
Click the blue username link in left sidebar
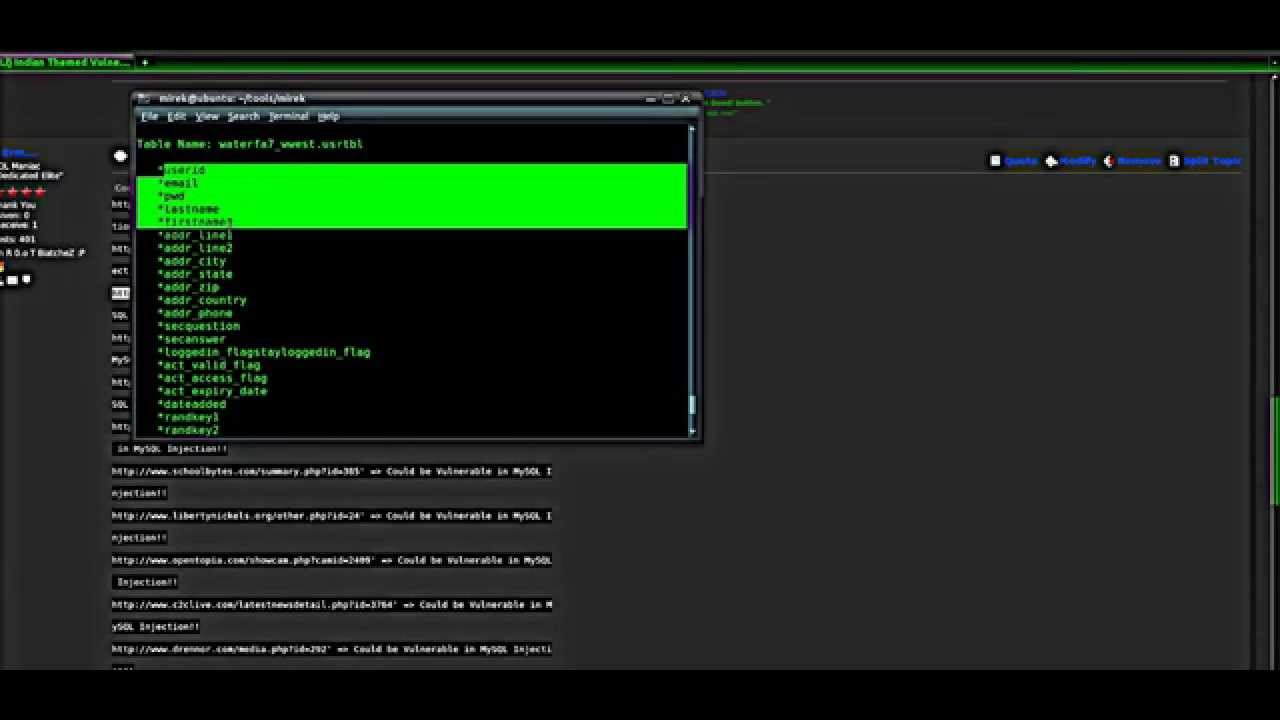pyautogui.click(x=19, y=152)
